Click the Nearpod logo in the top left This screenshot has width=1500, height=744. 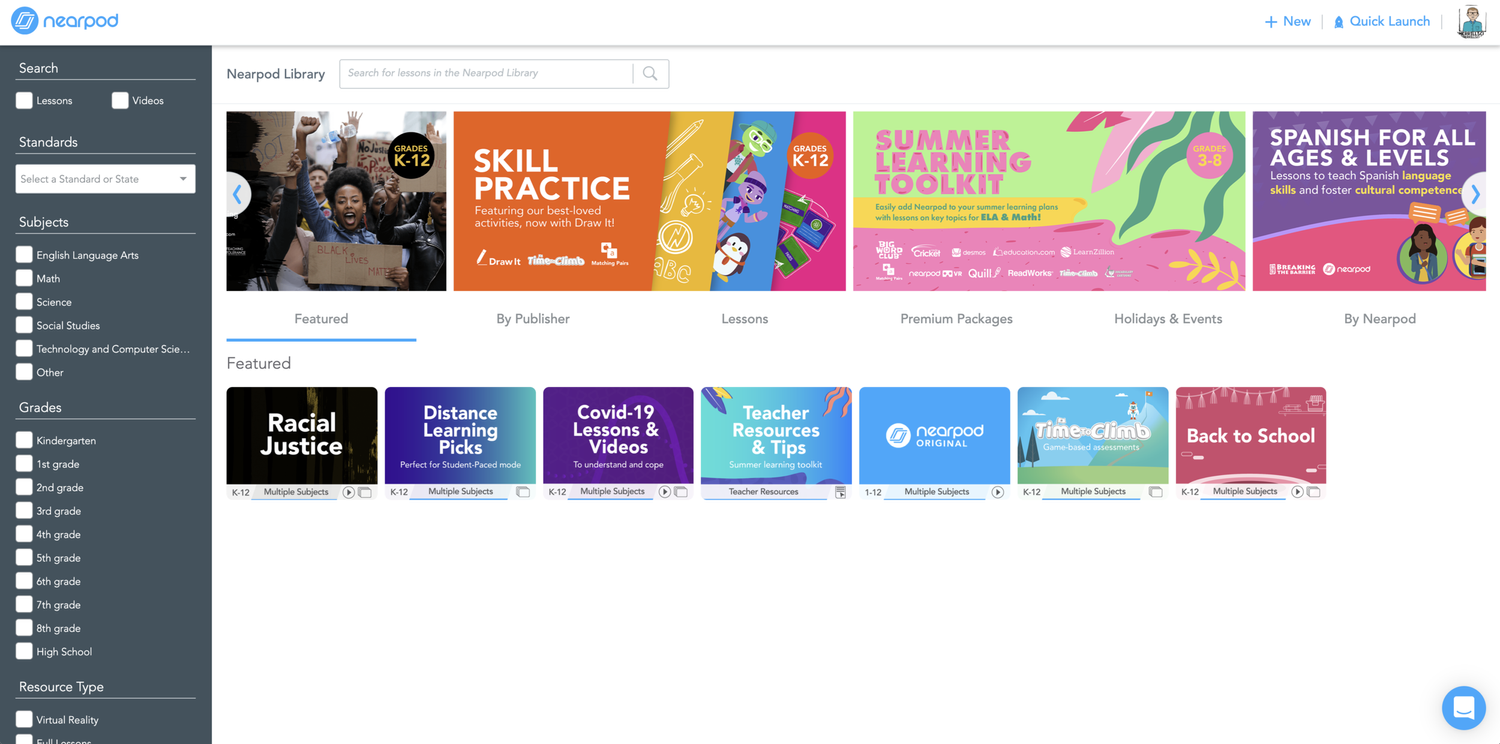point(64,20)
